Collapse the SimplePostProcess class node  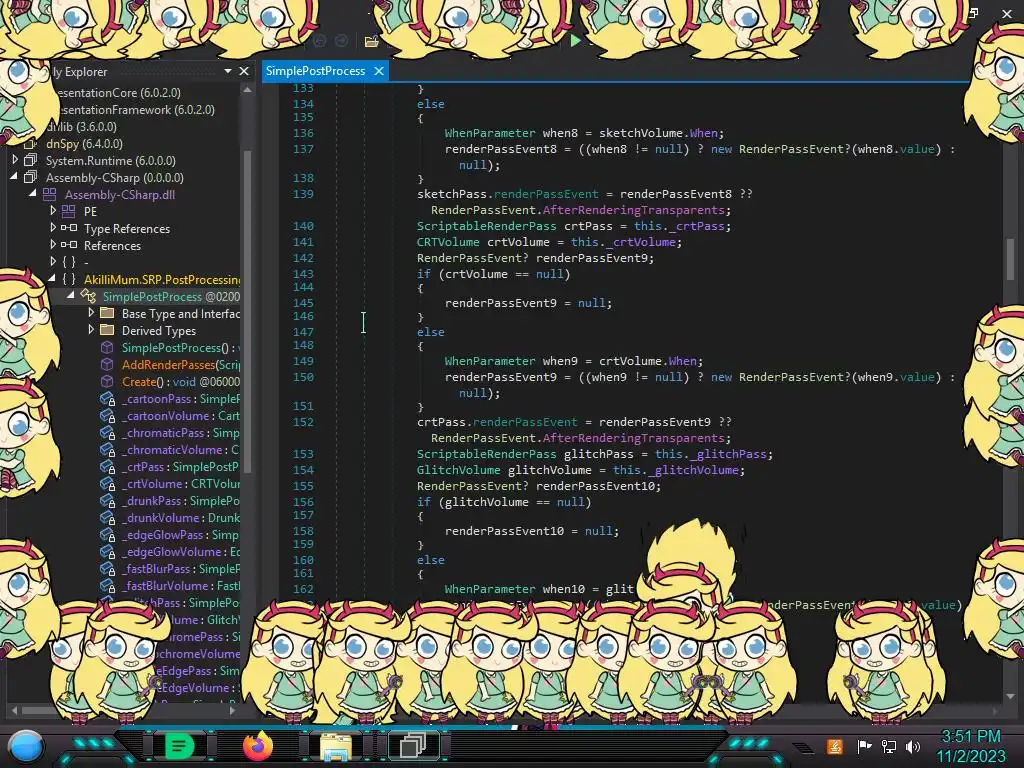(x=71, y=295)
